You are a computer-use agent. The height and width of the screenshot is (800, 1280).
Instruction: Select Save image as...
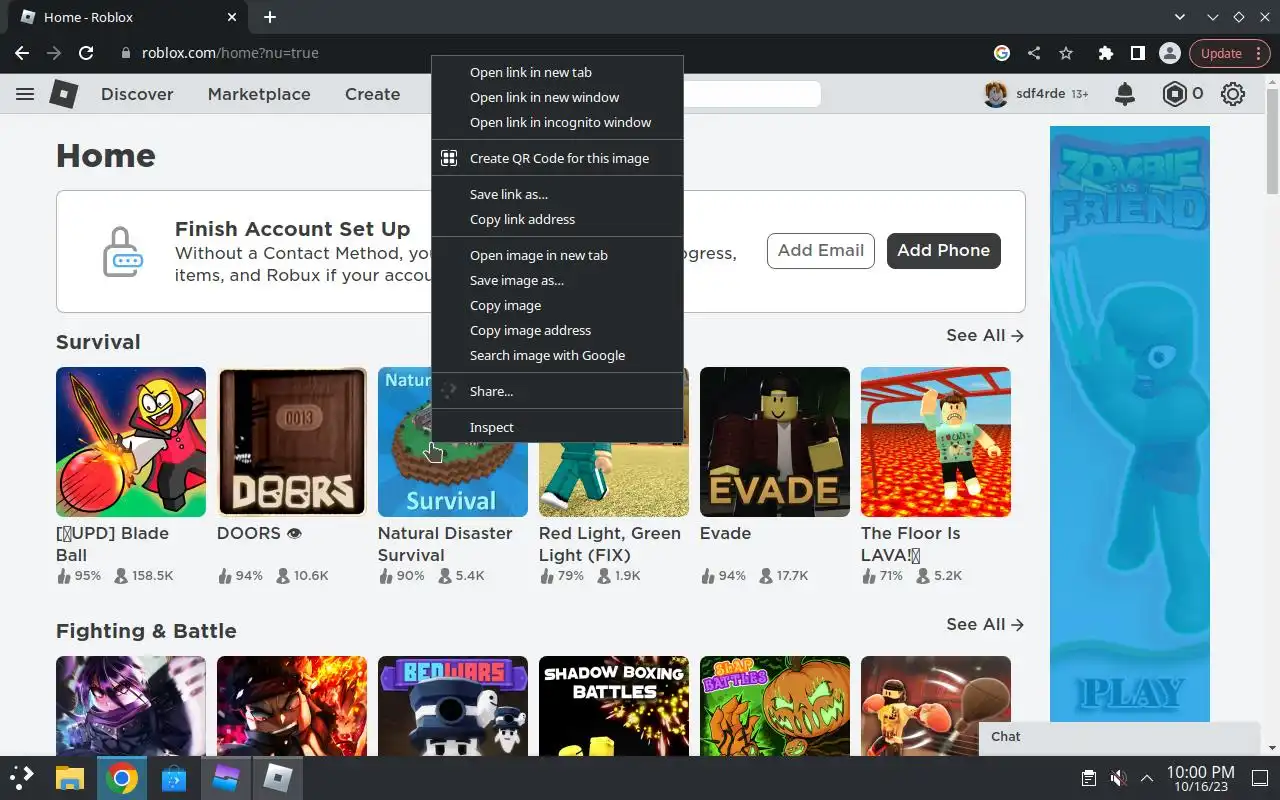tap(557, 280)
